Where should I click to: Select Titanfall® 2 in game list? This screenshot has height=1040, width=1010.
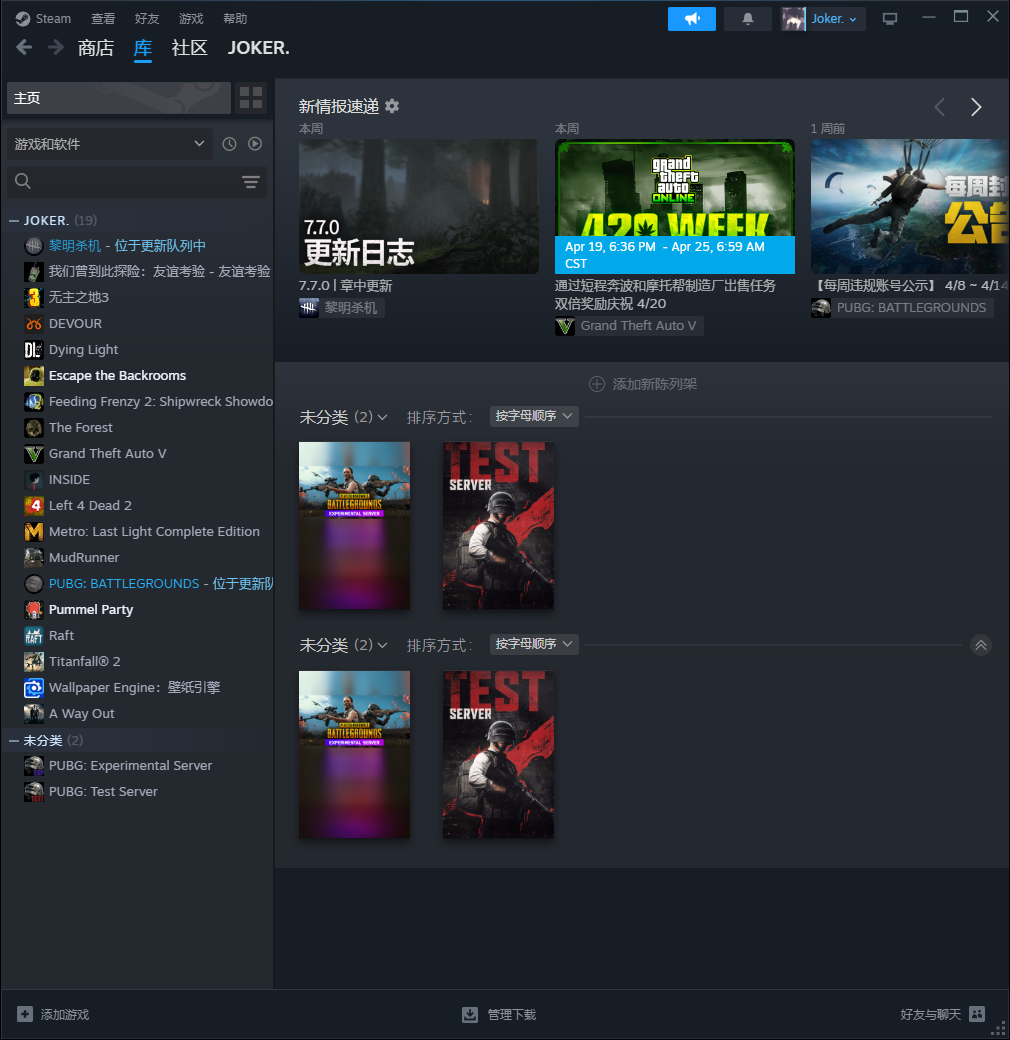click(85, 661)
